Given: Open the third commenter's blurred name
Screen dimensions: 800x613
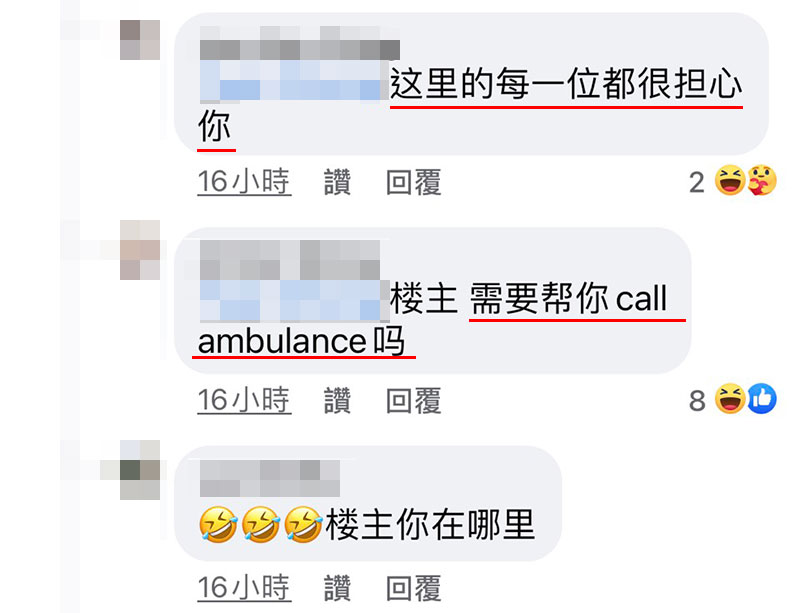Looking at the screenshot, I should (269, 478).
